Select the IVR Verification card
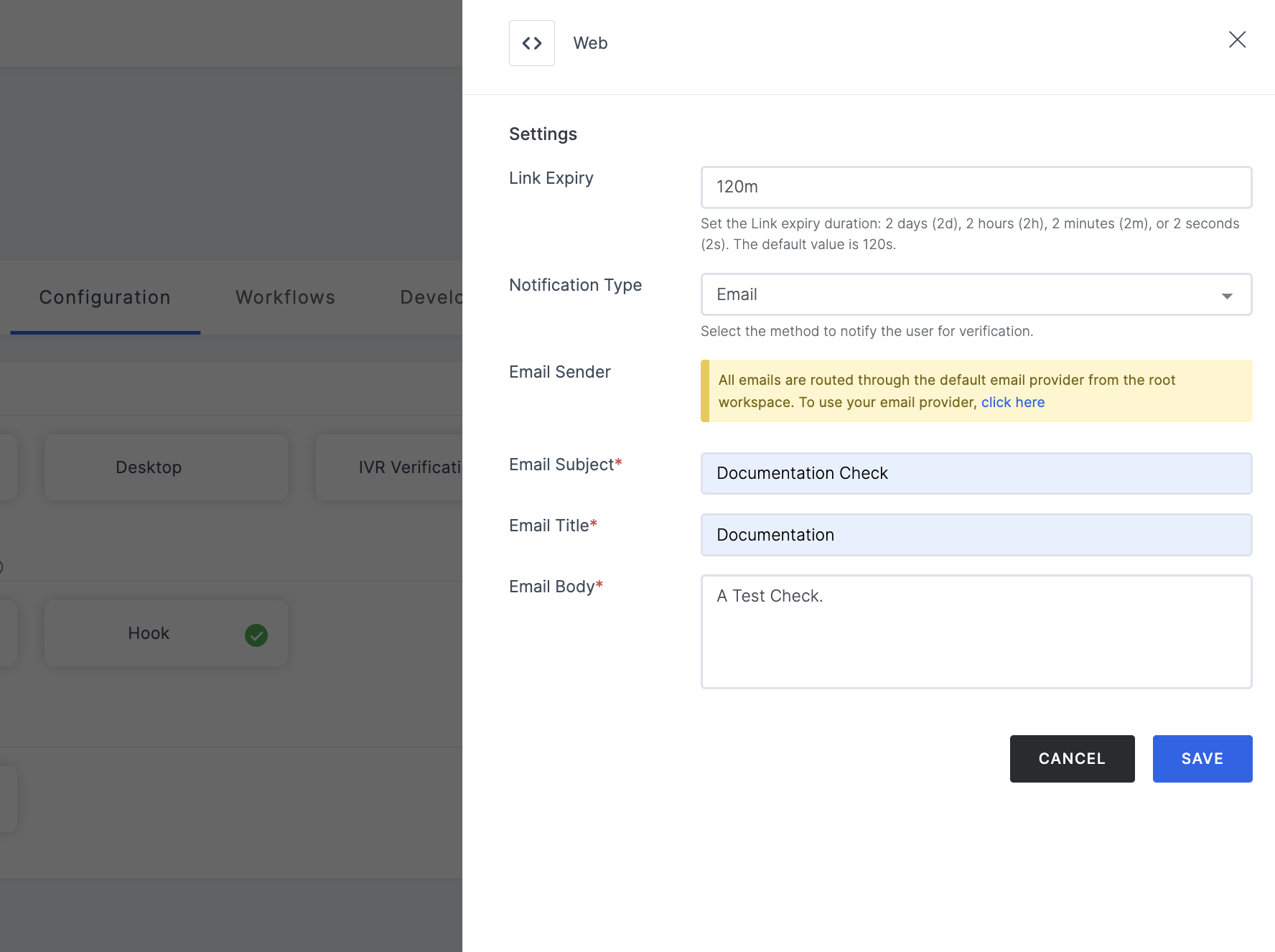The image size is (1275, 952). point(389,467)
